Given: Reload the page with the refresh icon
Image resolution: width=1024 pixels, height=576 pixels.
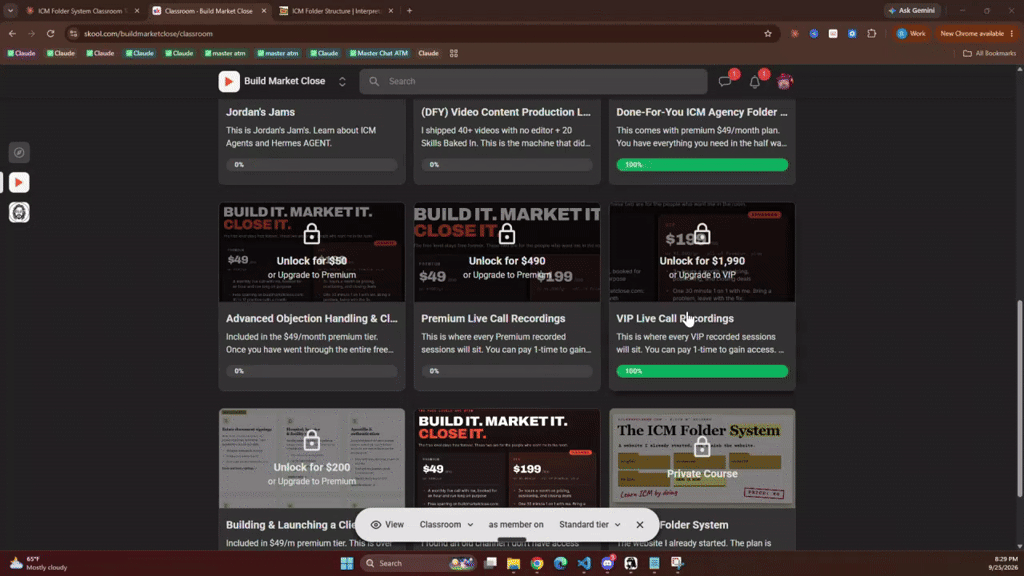Looking at the screenshot, I should click(50, 33).
